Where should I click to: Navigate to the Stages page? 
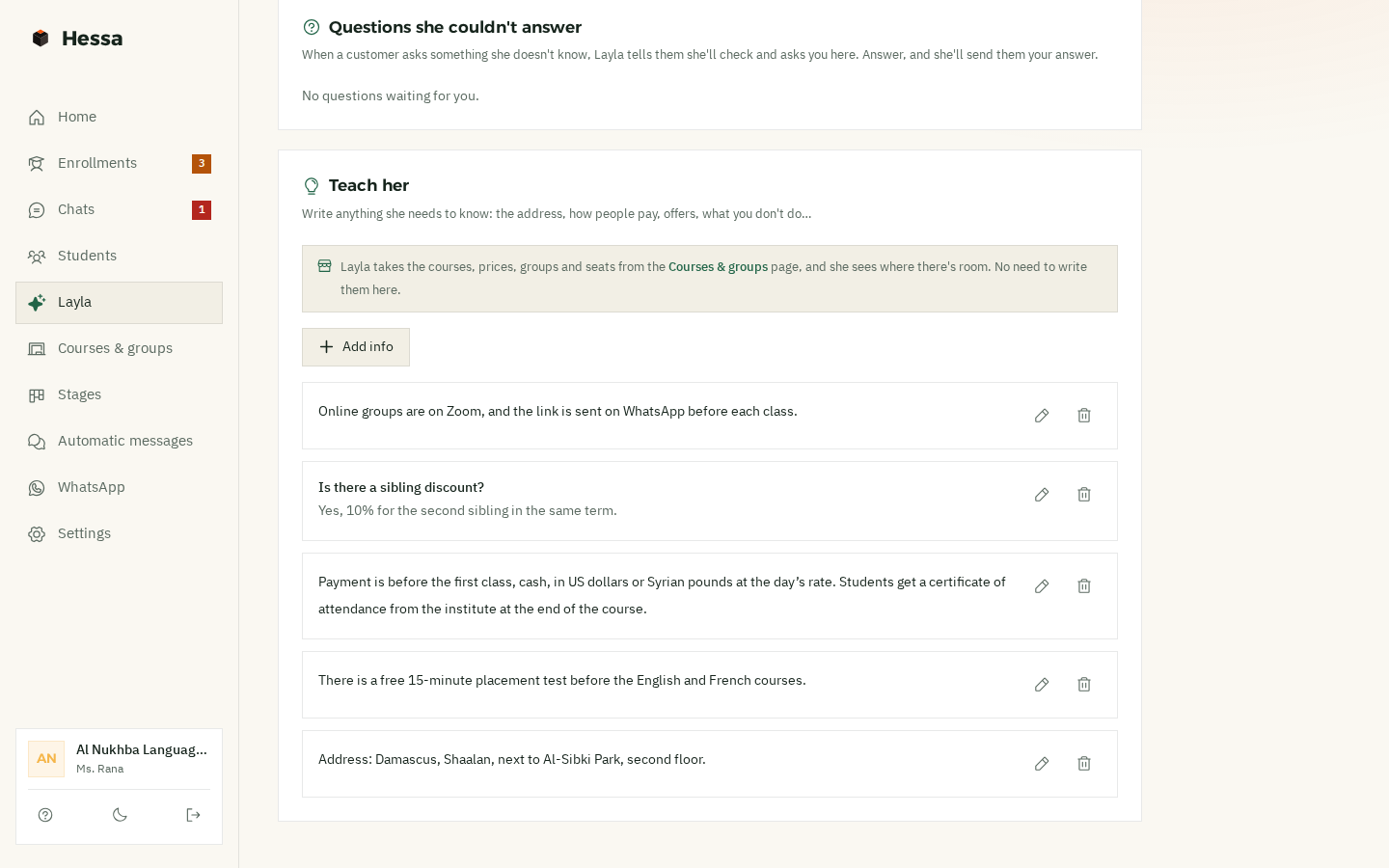(x=119, y=395)
